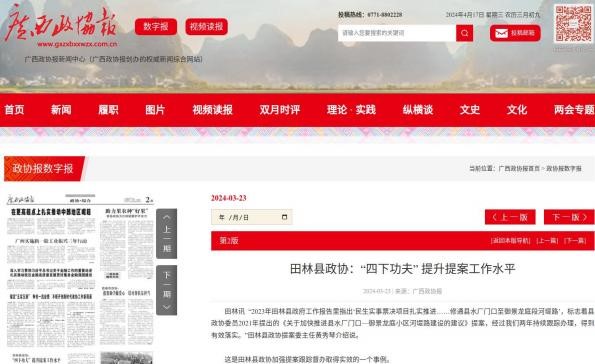Click the red search magnifier button
The image size is (595, 364).
coord(464,33)
